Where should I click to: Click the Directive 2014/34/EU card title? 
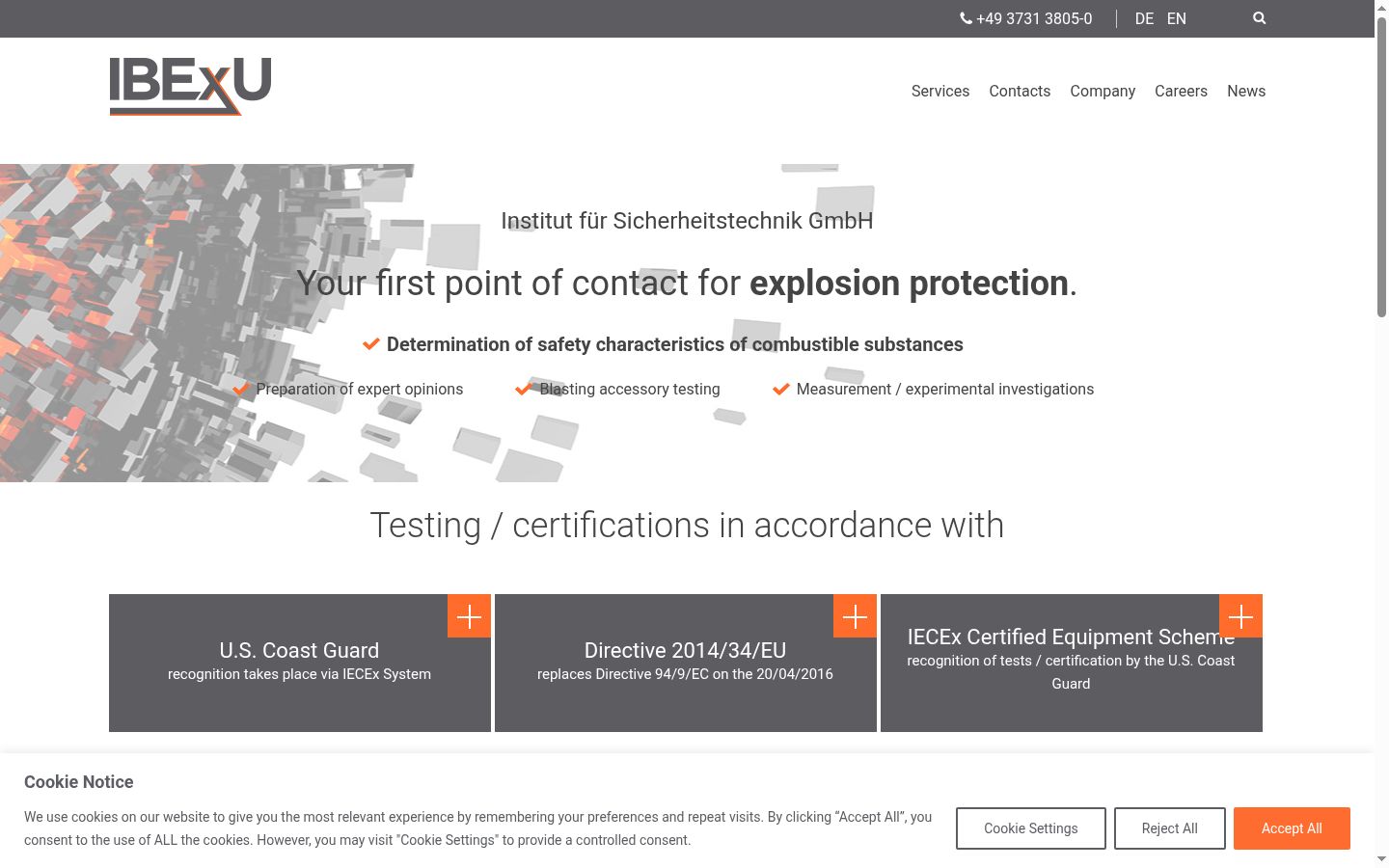tap(685, 650)
